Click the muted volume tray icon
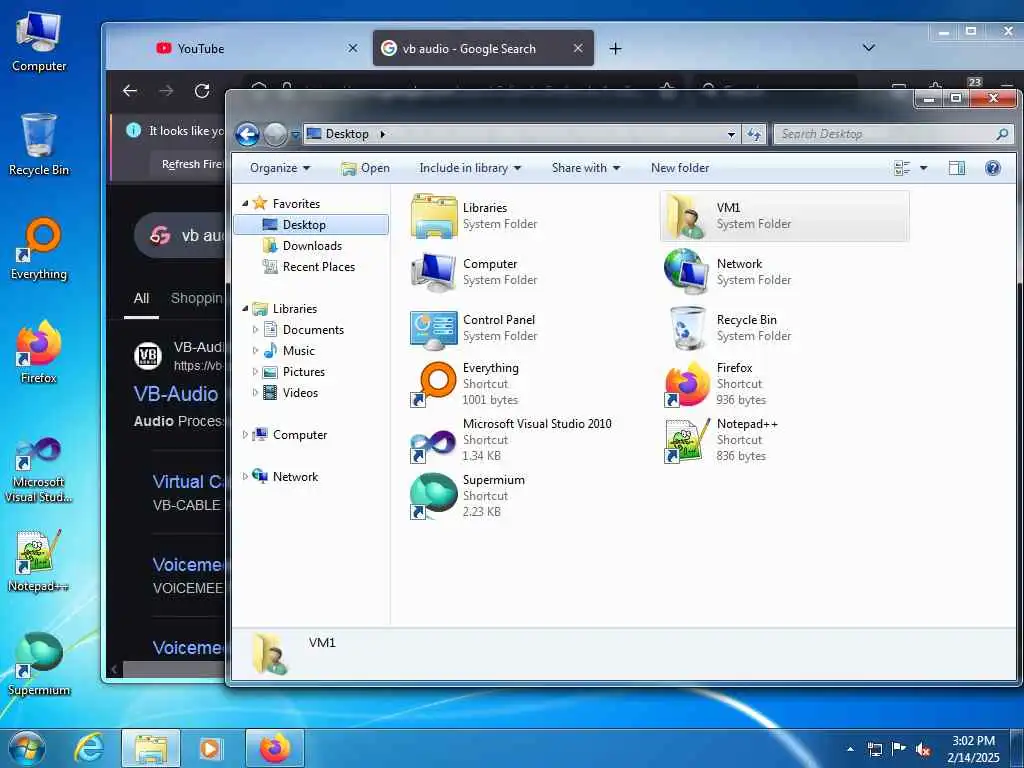 (922, 750)
